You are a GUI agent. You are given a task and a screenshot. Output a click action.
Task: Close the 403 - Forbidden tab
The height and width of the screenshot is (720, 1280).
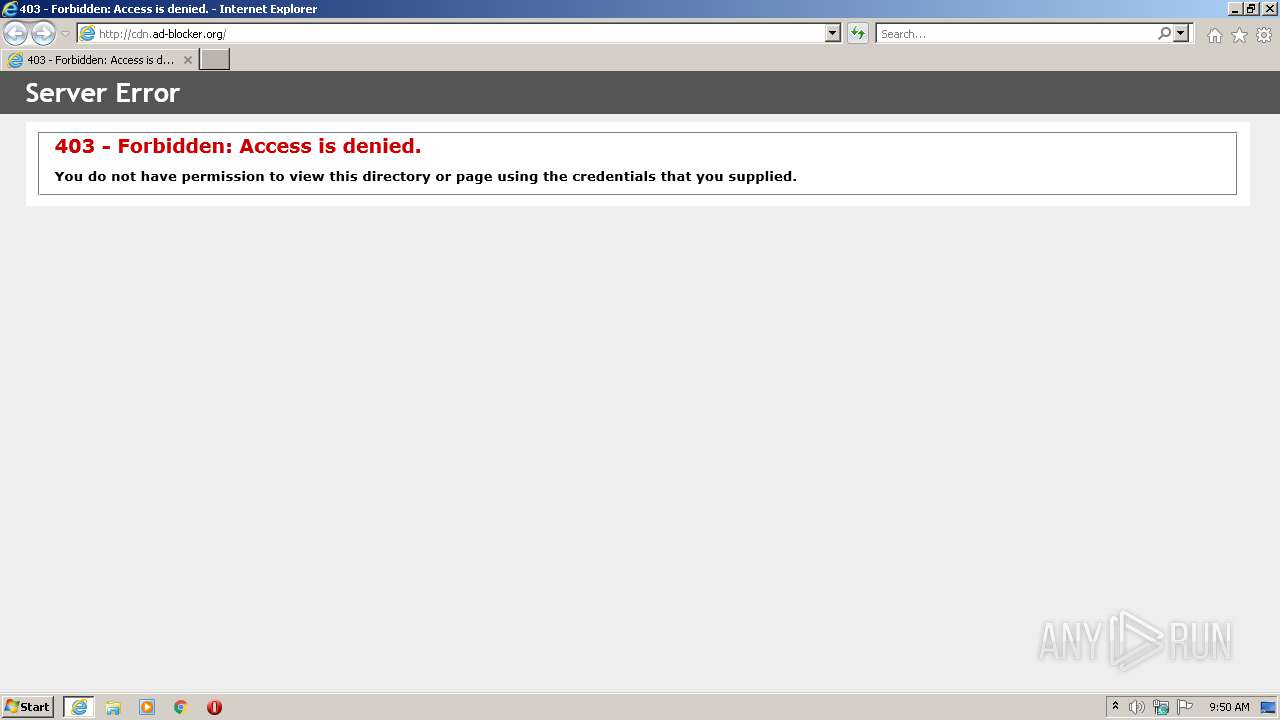[x=187, y=60]
